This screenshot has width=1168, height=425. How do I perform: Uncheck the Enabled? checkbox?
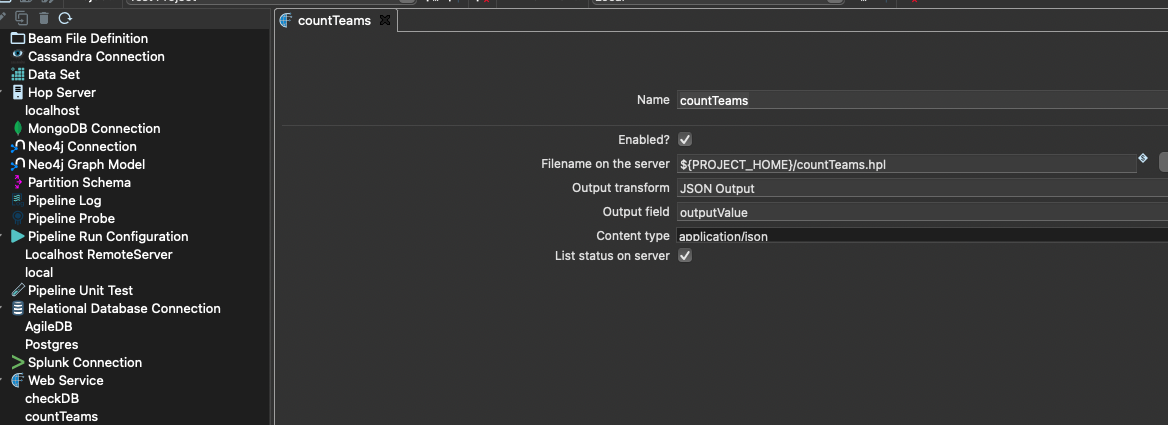click(685, 139)
